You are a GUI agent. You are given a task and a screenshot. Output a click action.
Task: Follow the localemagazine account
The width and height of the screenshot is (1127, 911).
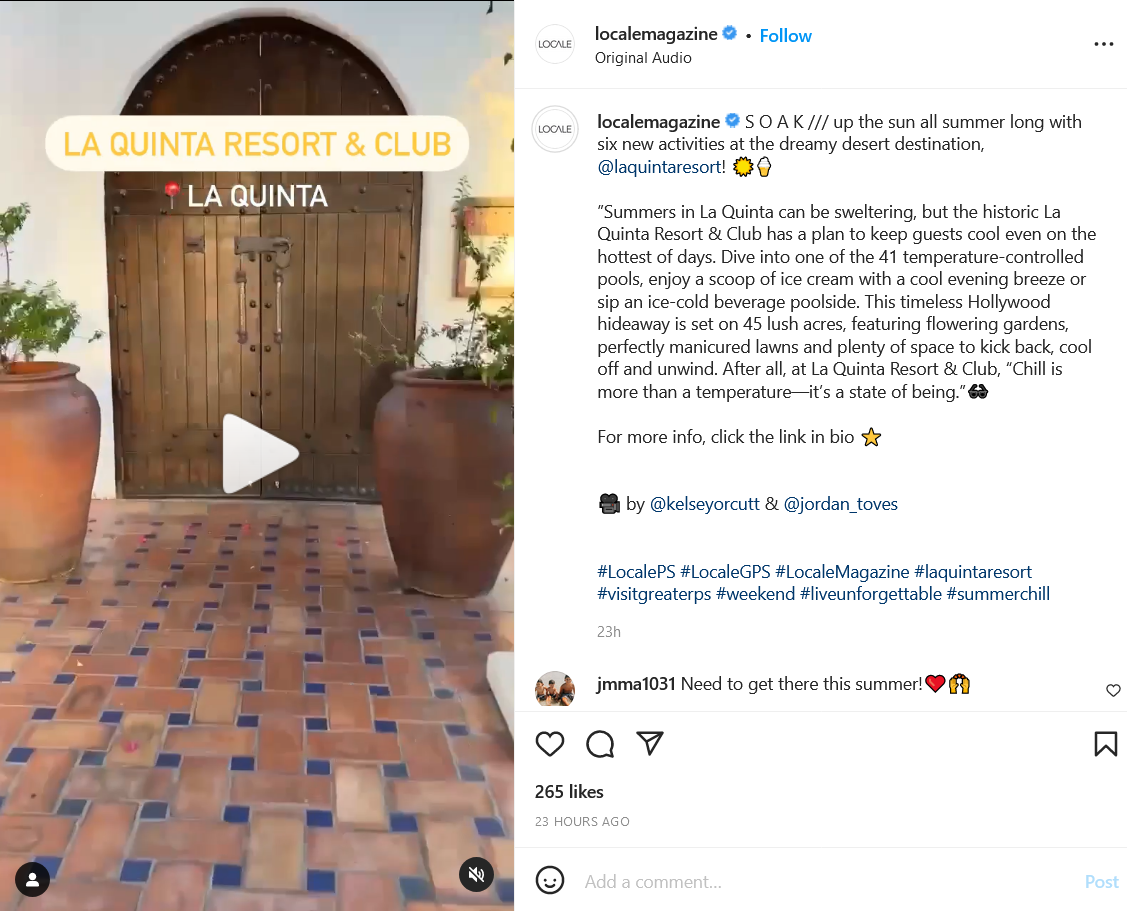(785, 35)
